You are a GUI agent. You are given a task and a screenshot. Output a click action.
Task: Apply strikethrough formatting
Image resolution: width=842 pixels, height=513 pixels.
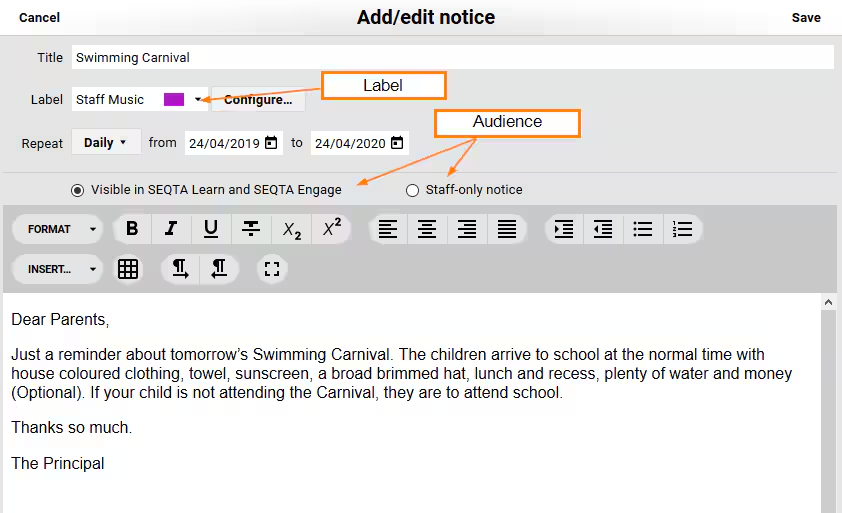coord(251,229)
